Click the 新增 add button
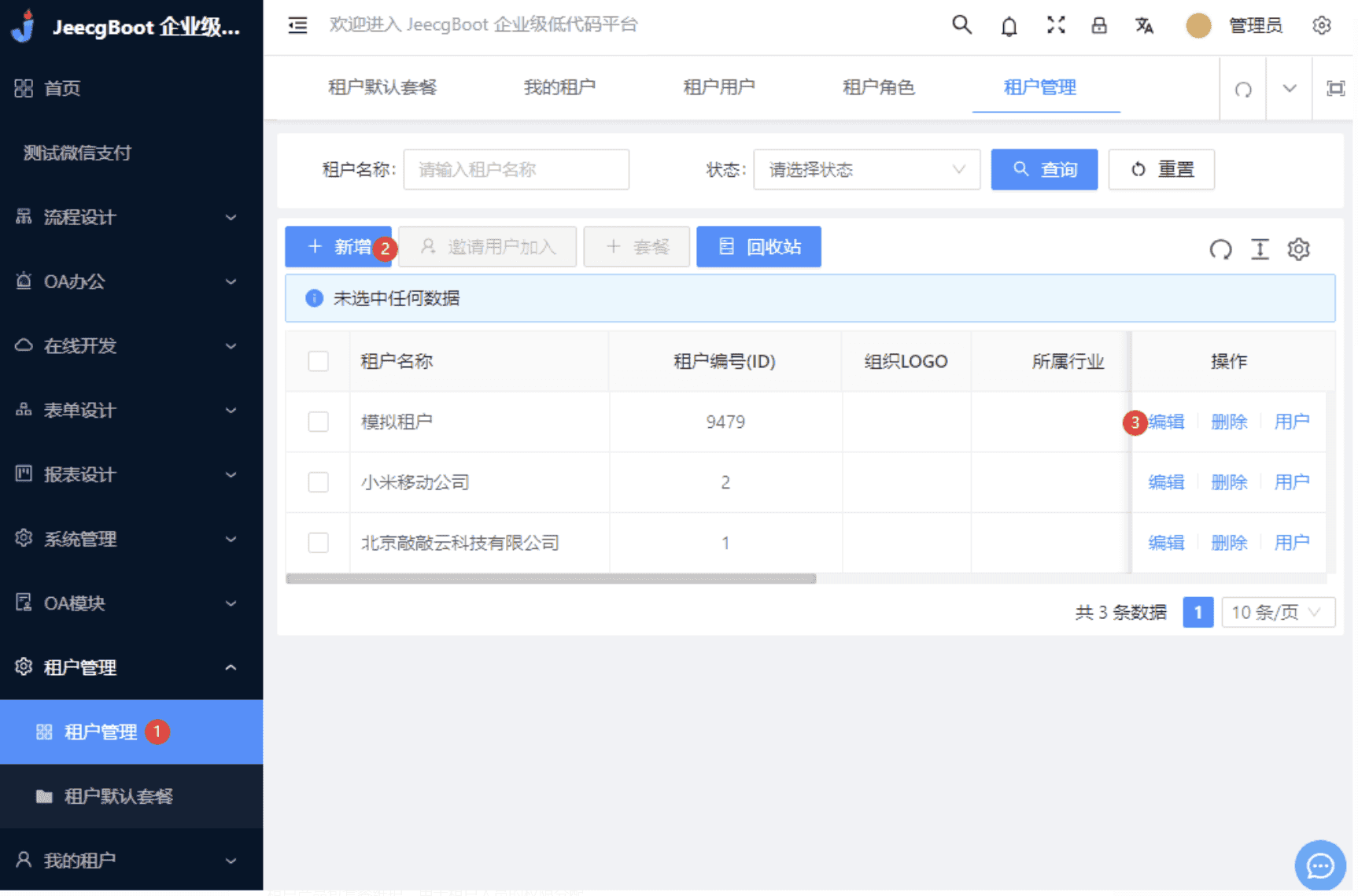1358x896 pixels. point(338,247)
